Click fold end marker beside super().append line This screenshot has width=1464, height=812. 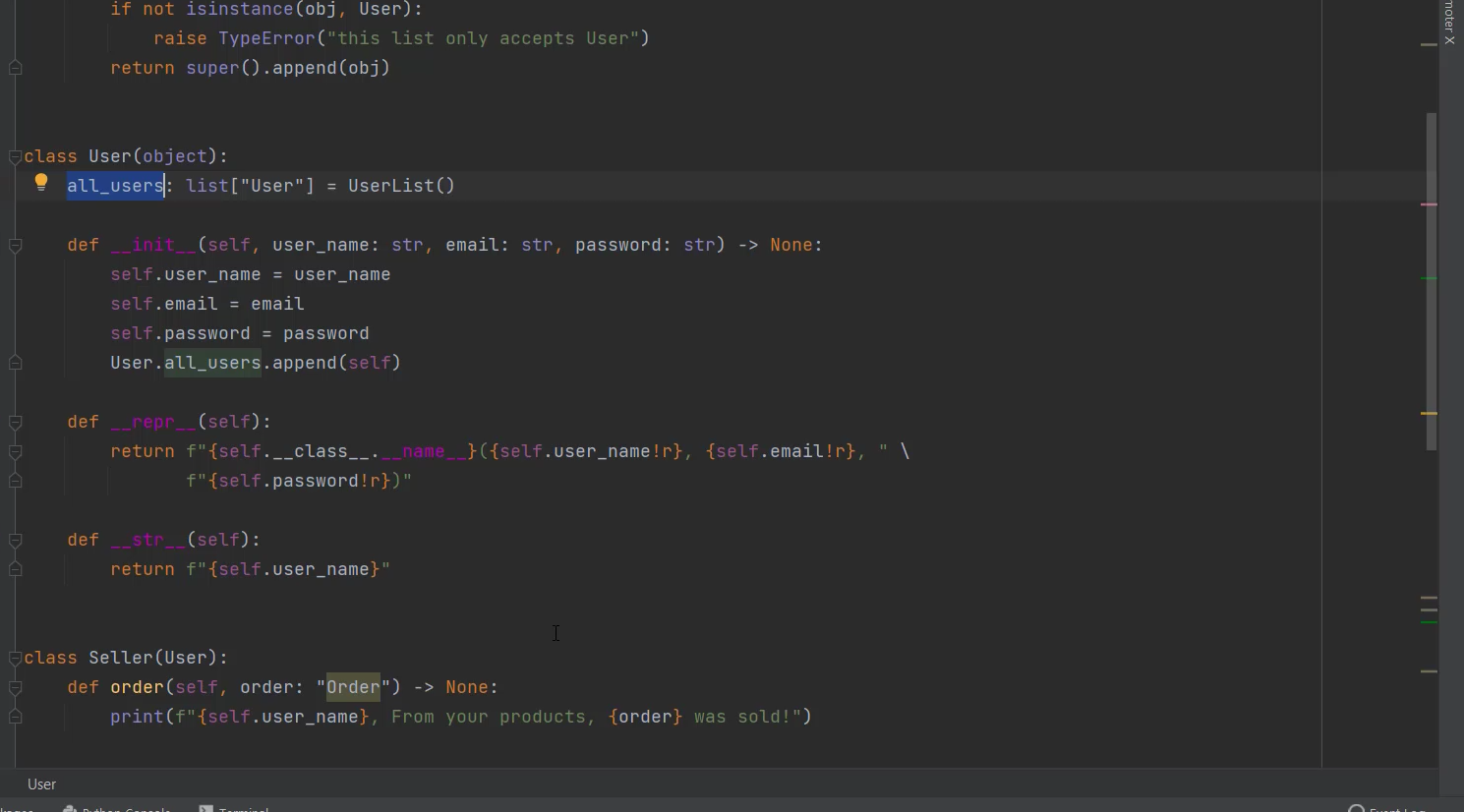pyautogui.click(x=15, y=68)
